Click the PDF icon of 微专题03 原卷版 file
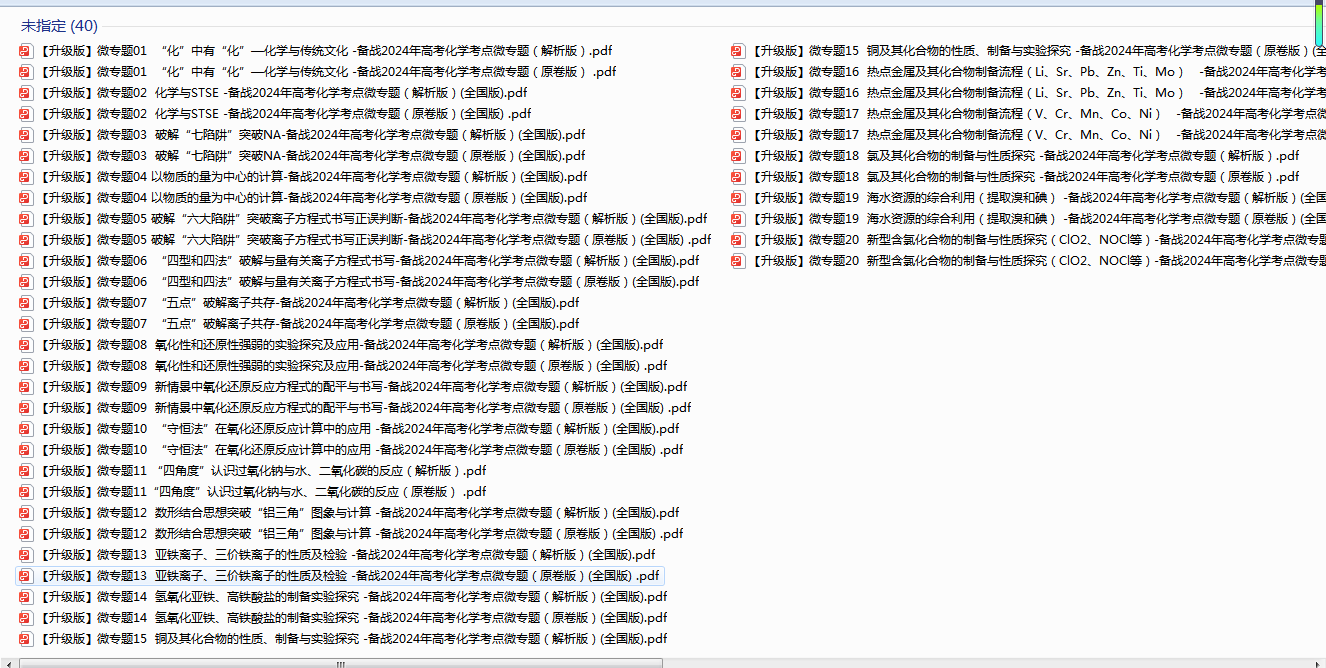This screenshot has height=668, width=1326. click(x=26, y=156)
